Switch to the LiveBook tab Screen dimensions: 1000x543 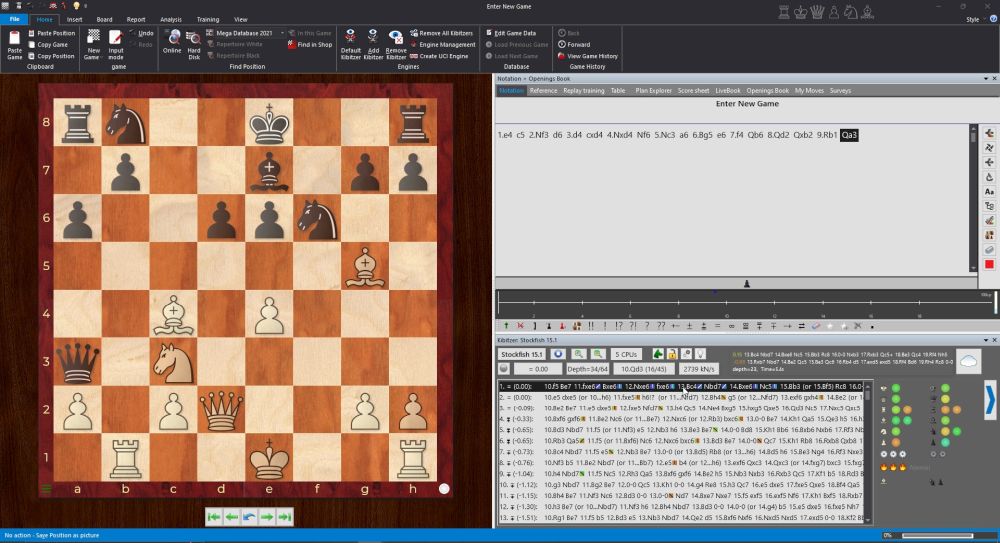pyautogui.click(x=727, y=90)
